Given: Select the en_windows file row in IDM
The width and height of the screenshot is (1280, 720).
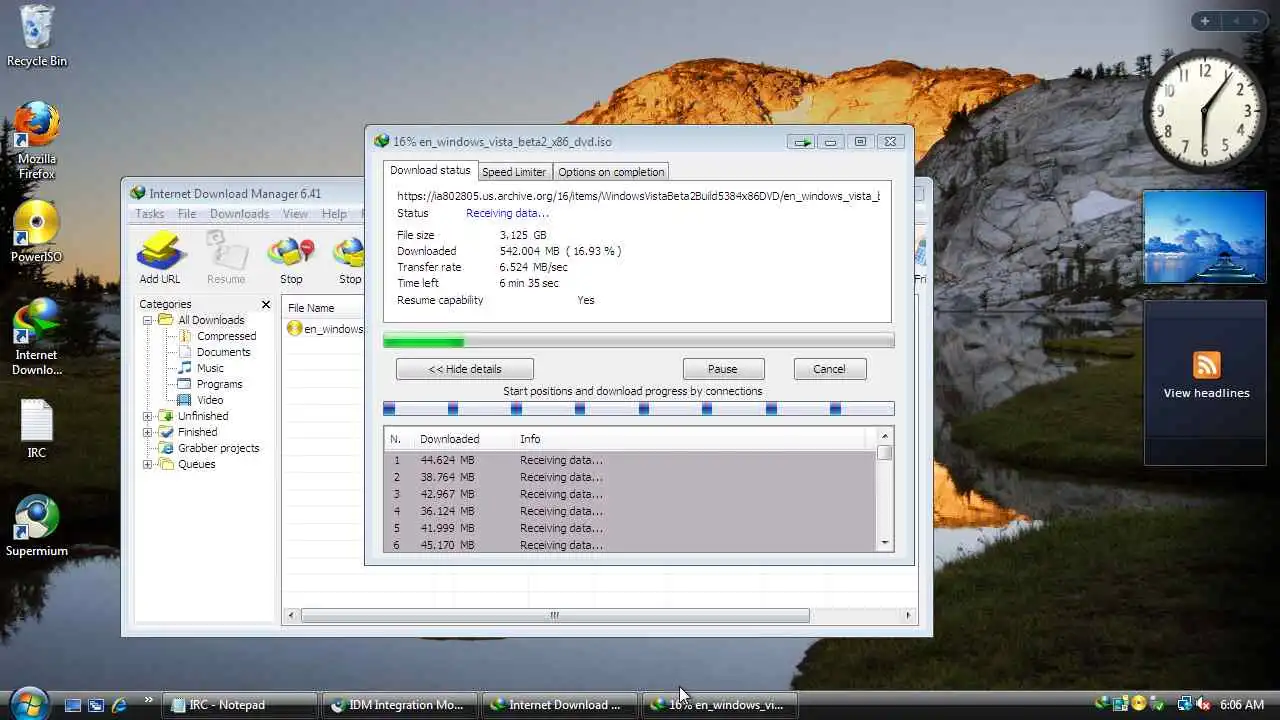Looking at the screenshot, I should (x=324, y=329).
